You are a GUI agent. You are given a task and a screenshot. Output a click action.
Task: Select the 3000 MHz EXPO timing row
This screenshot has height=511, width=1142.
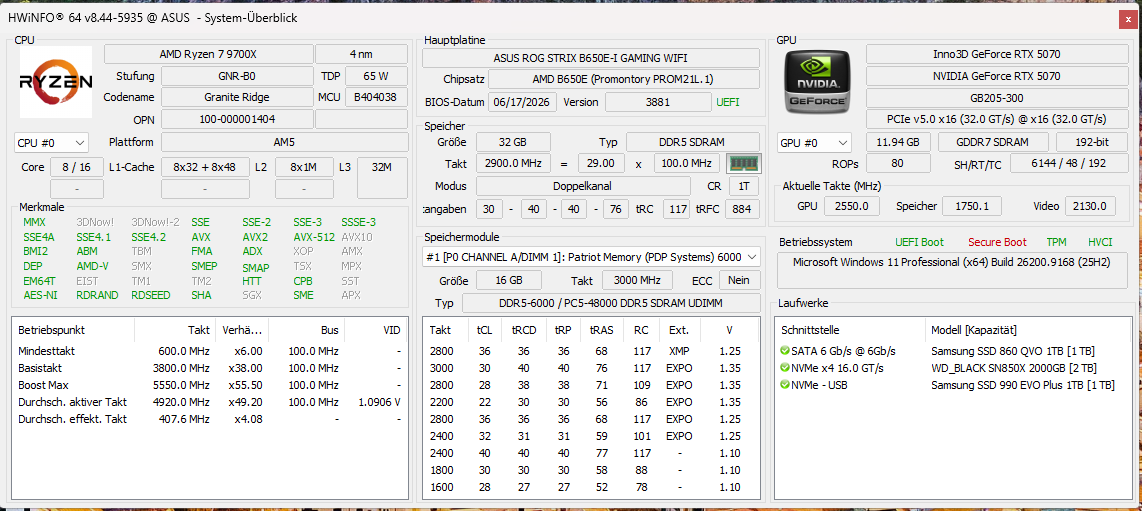tap(591, 368)
